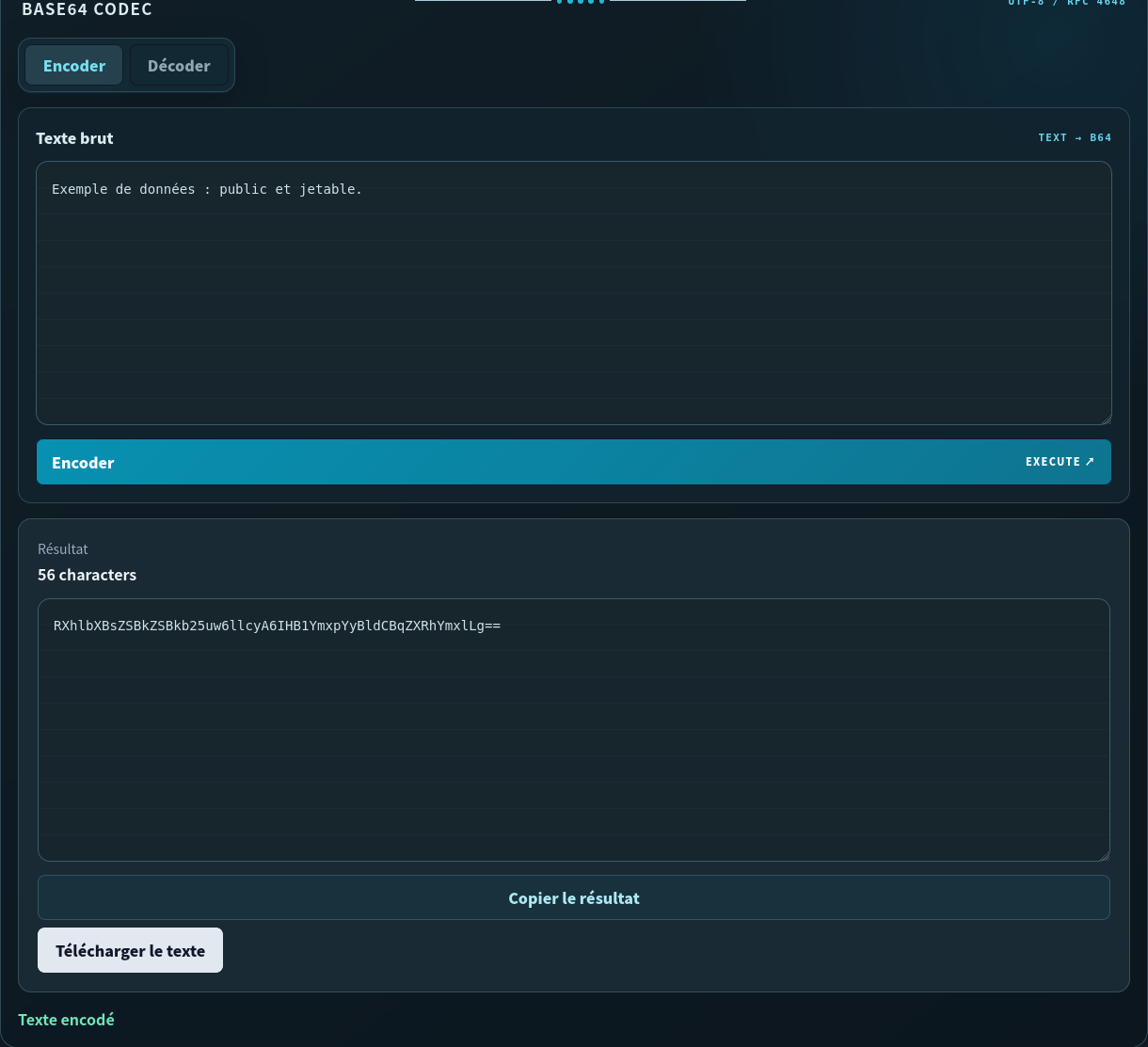Click the 56 characters count

pos(87,575)
